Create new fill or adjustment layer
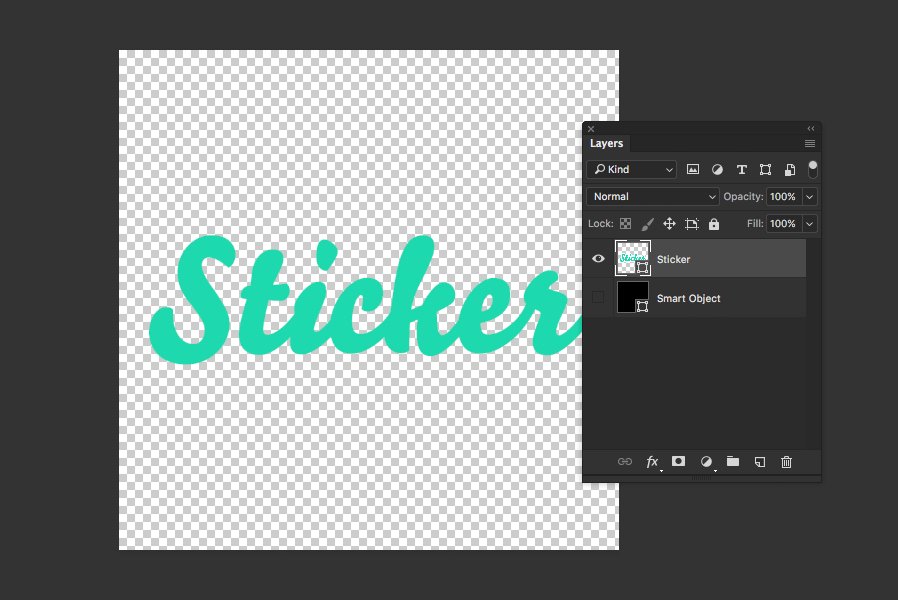 [706, 461]
